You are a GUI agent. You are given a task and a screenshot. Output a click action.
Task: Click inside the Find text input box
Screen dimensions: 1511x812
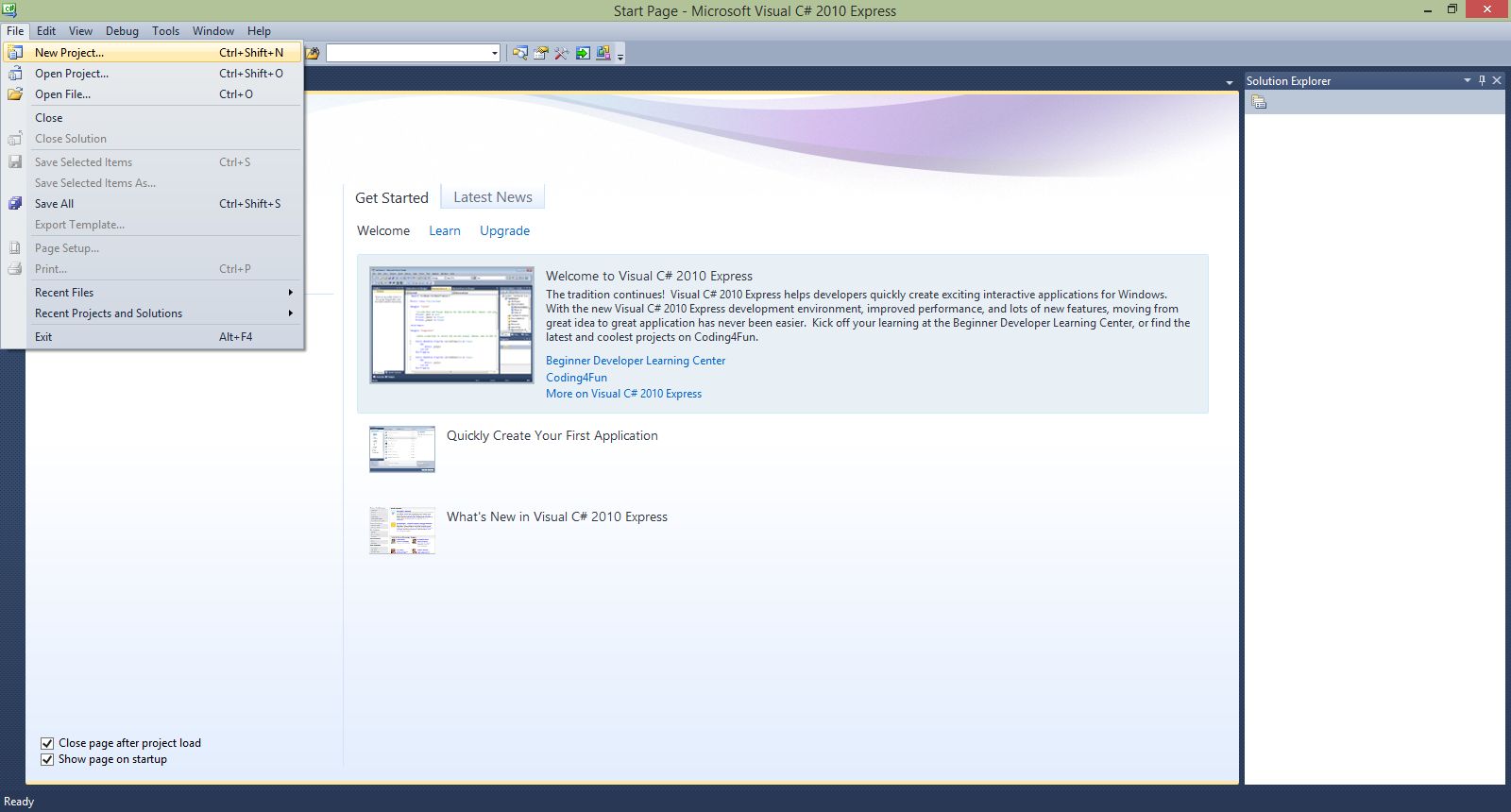408,53
